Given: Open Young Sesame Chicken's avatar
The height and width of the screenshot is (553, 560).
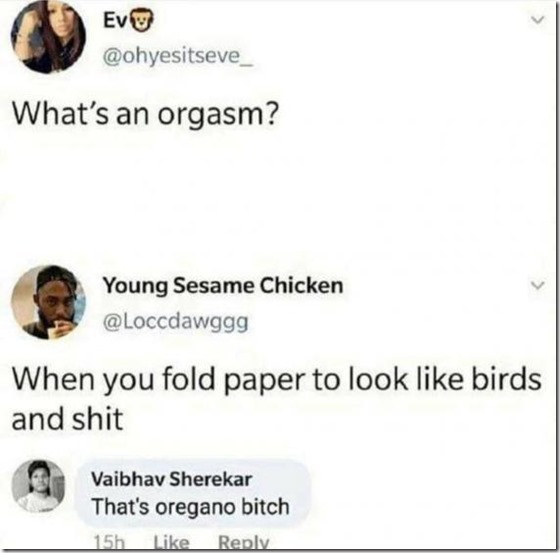Looking at the screenshot, I should pyautogui.click(x=48, y=302).
